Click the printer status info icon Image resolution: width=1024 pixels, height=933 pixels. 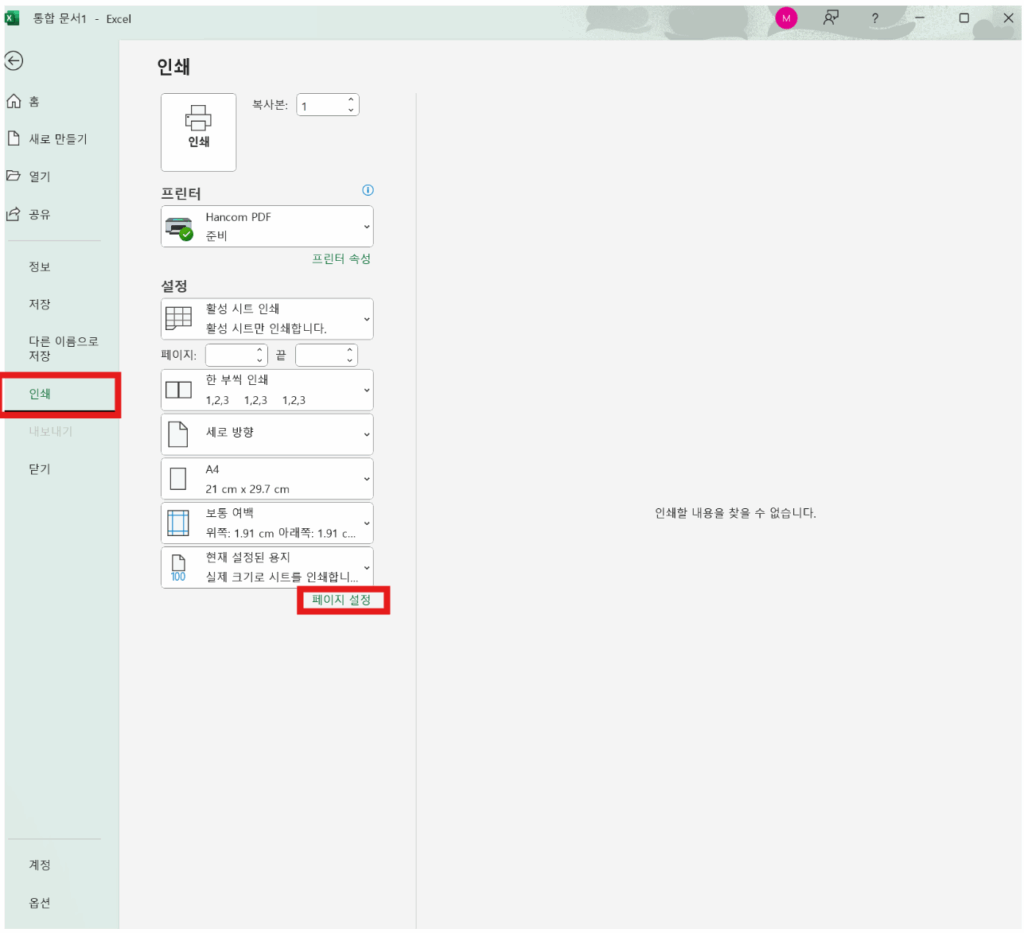368,190
